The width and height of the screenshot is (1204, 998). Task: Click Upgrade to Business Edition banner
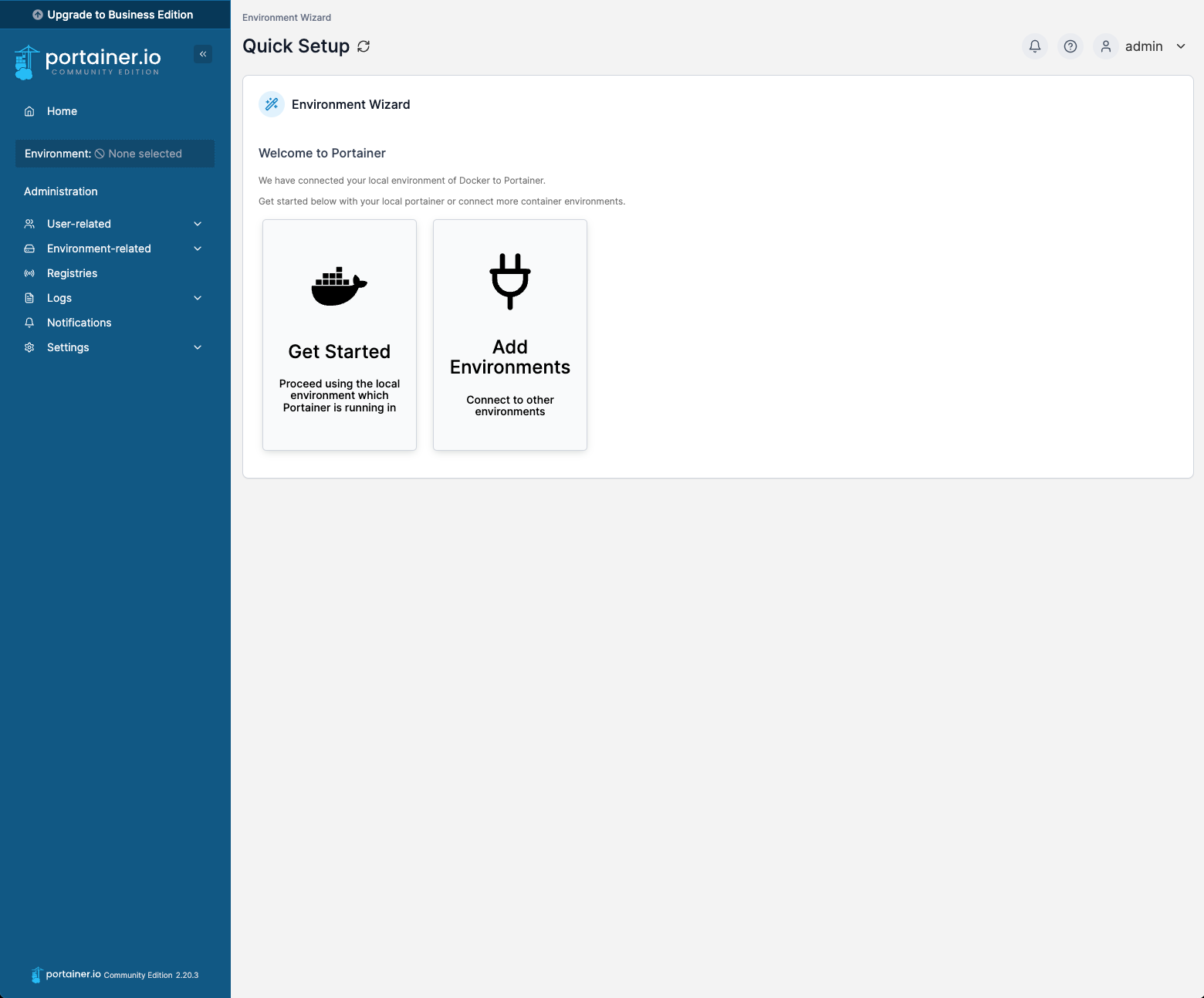[x=114, y=15]
